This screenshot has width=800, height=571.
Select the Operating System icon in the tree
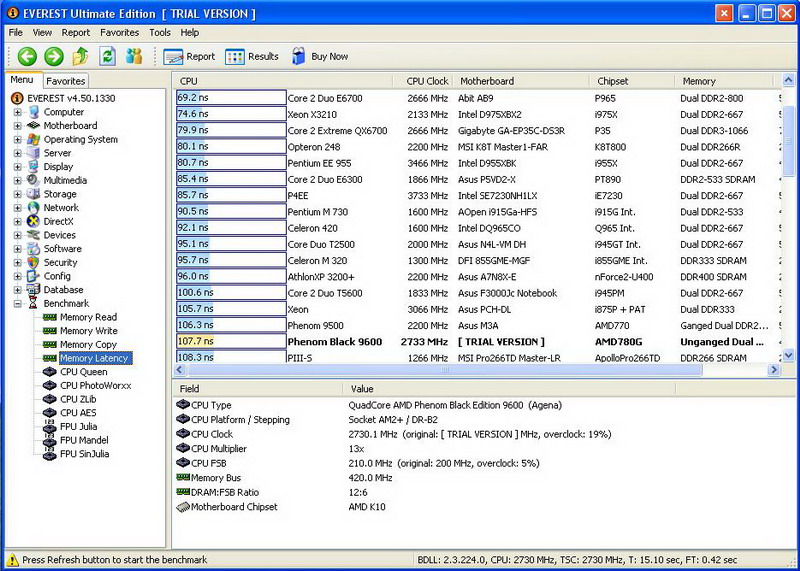click(x=34, y=139)
